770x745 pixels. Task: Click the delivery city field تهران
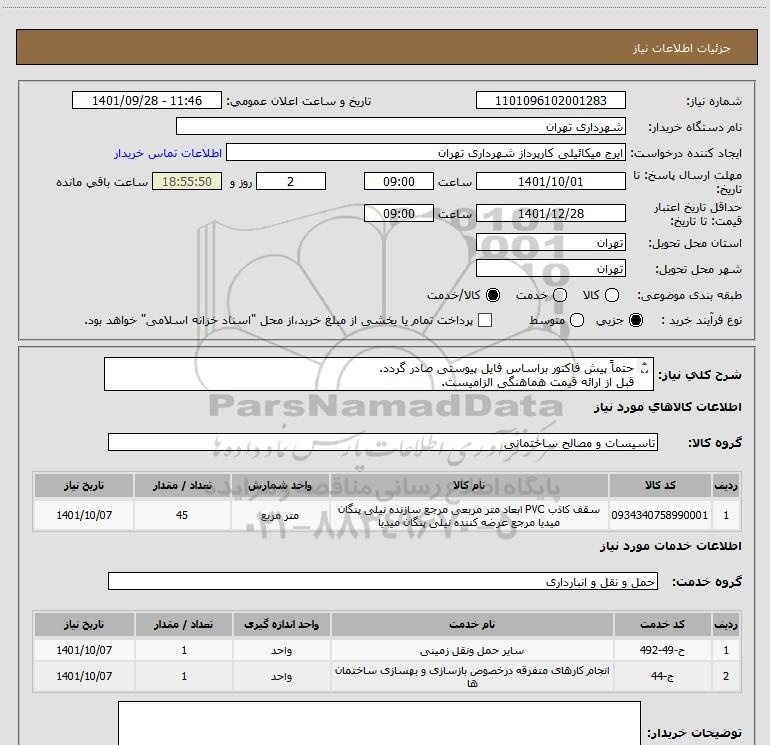click(x=550, y=269)
